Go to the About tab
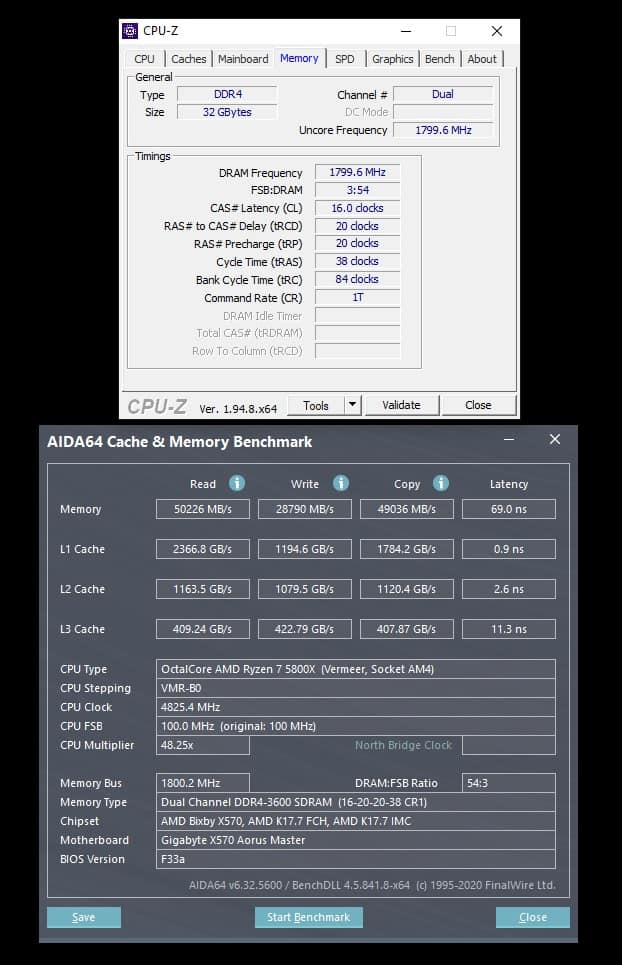This screenshot has height=965, width=622. pos(482,59)
